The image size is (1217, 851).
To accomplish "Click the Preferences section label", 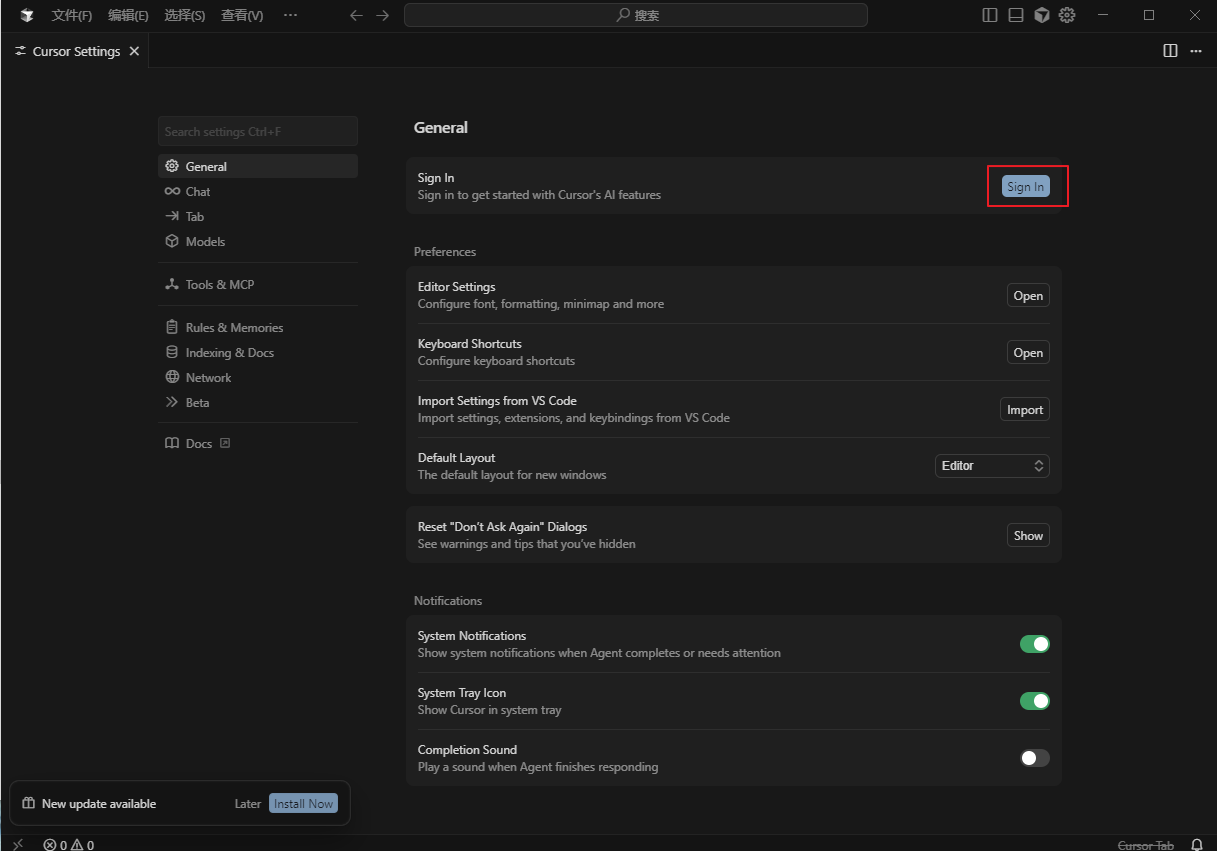I will 445,251.
